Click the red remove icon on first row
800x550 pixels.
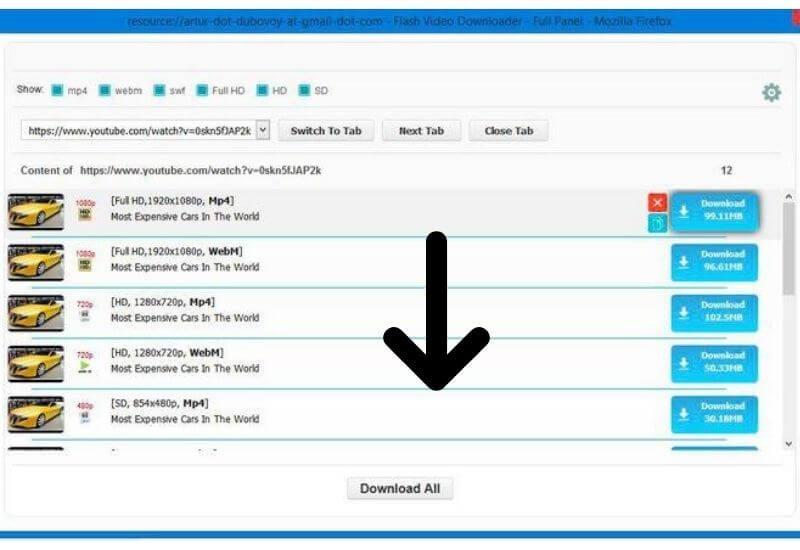(657, 203)
